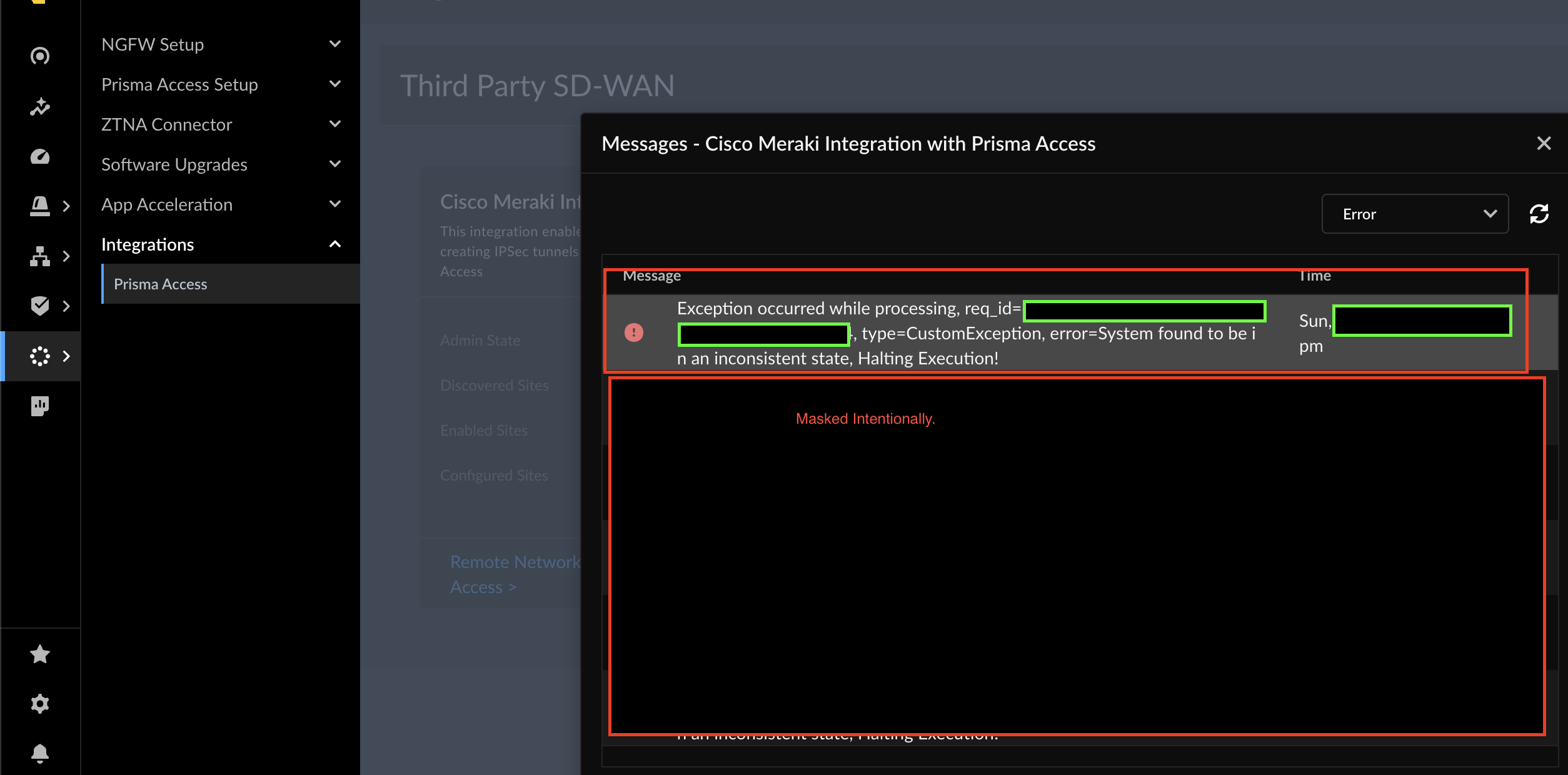1568x775 pixels.
Task: Click the network topology sidebar icon
Action: click(40, 256)
